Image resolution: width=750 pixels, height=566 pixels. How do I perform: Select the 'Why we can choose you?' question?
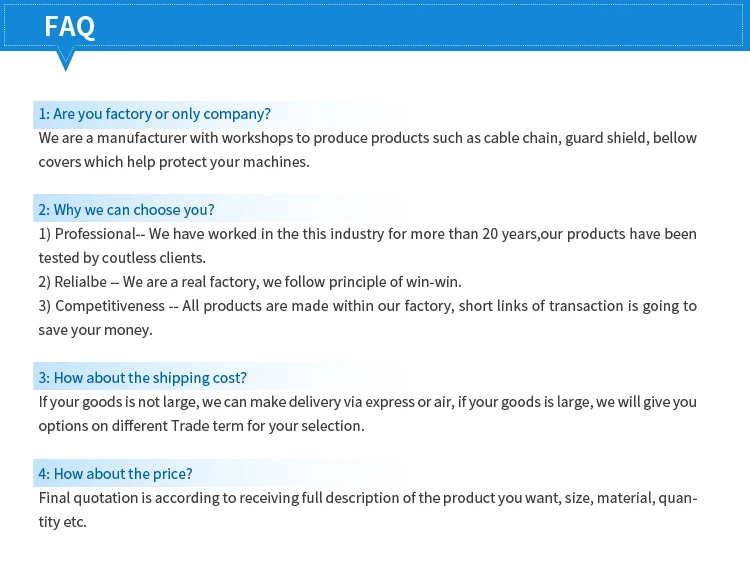pos(126,210)
